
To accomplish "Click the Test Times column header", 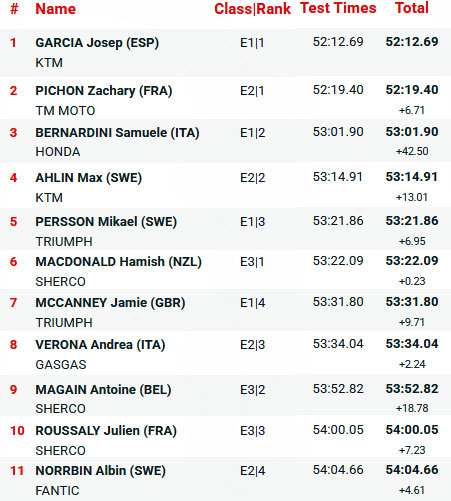I will click(x=338, y=8).
